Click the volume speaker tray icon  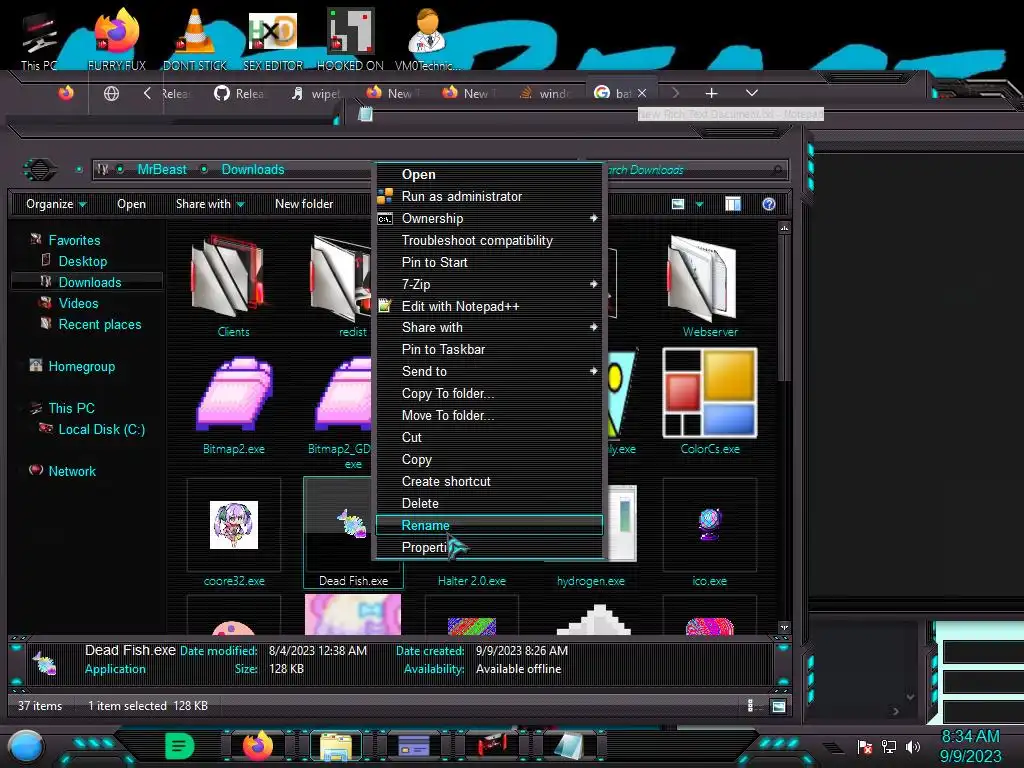(x=913, y=746)
